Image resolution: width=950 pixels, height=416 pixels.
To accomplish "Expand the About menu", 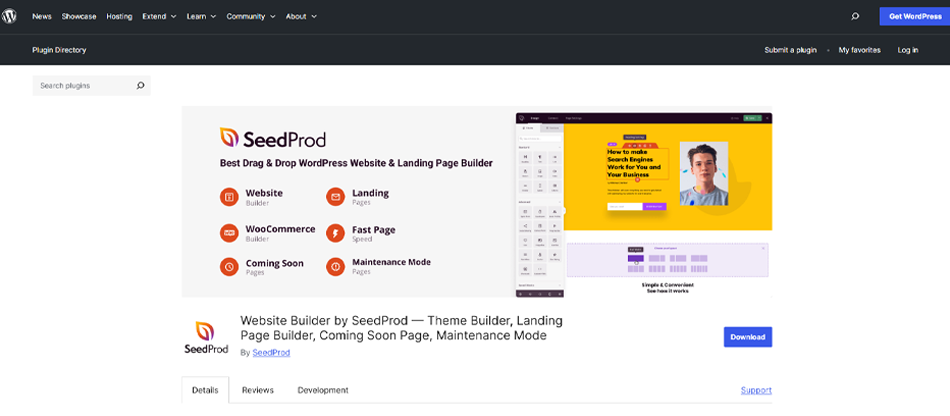I will pyautogui.click(x=301, y=16).
